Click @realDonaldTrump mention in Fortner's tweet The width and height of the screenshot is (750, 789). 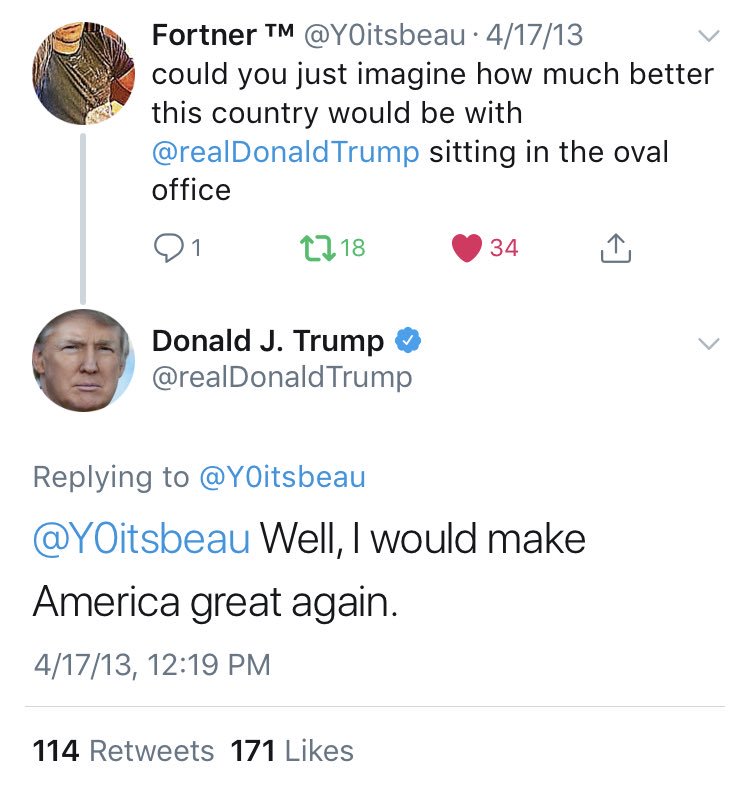click(x=285, y=151)
